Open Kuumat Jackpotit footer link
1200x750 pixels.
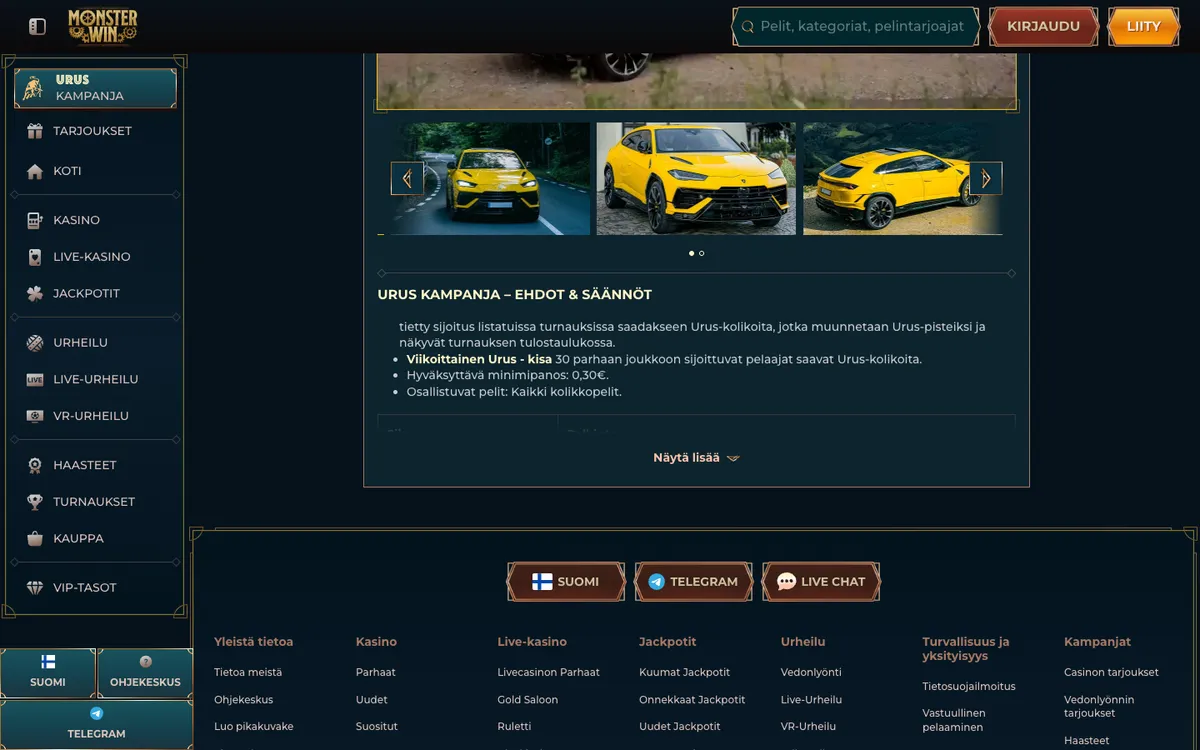click(x=685, y=673)
